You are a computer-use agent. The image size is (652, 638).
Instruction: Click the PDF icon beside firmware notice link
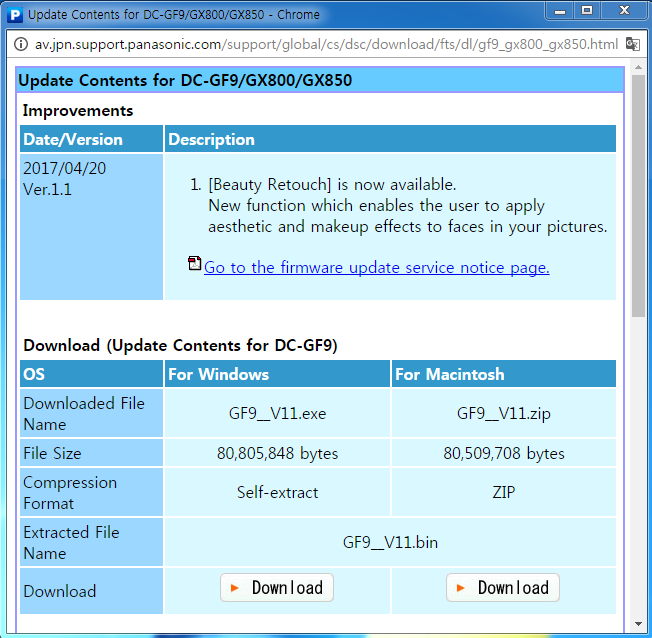point(194,263)
